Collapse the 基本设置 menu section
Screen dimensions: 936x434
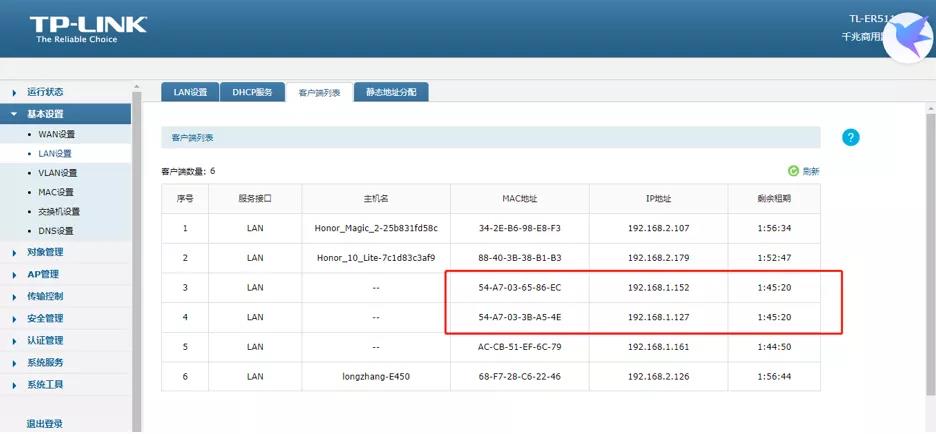[x=45, y=114]
